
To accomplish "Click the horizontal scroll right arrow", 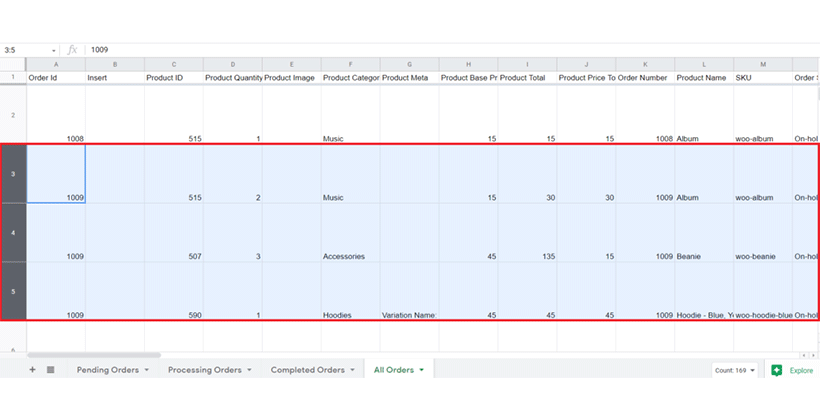I will click(813, 355).
